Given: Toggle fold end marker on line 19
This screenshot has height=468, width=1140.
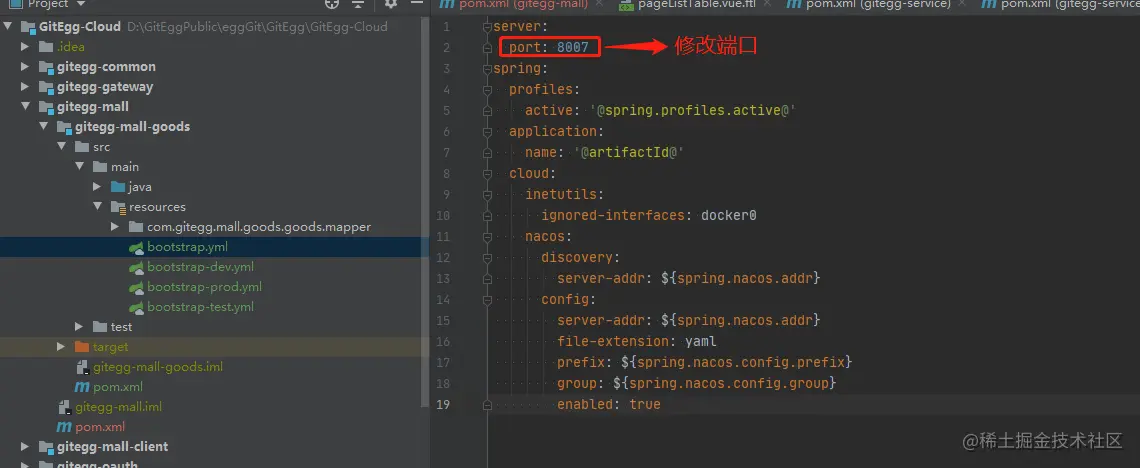Looking at the screenshot, I should [x=489, y=405].
